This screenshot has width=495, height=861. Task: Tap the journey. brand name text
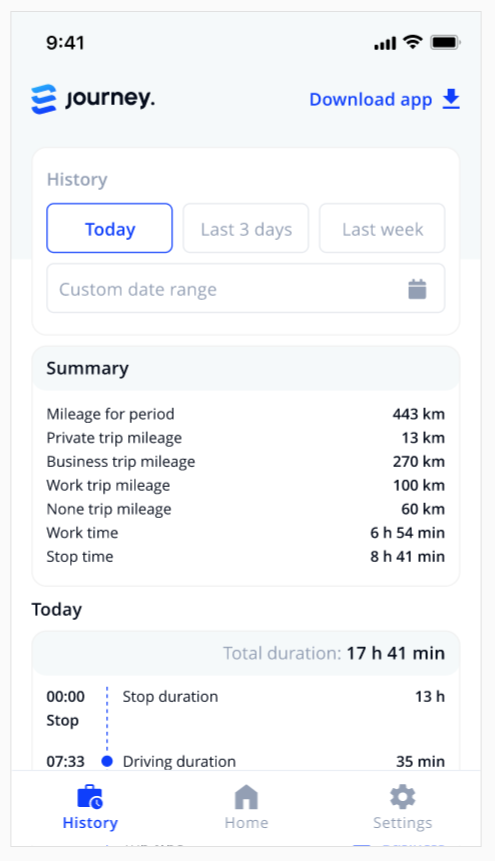point(110,99)
